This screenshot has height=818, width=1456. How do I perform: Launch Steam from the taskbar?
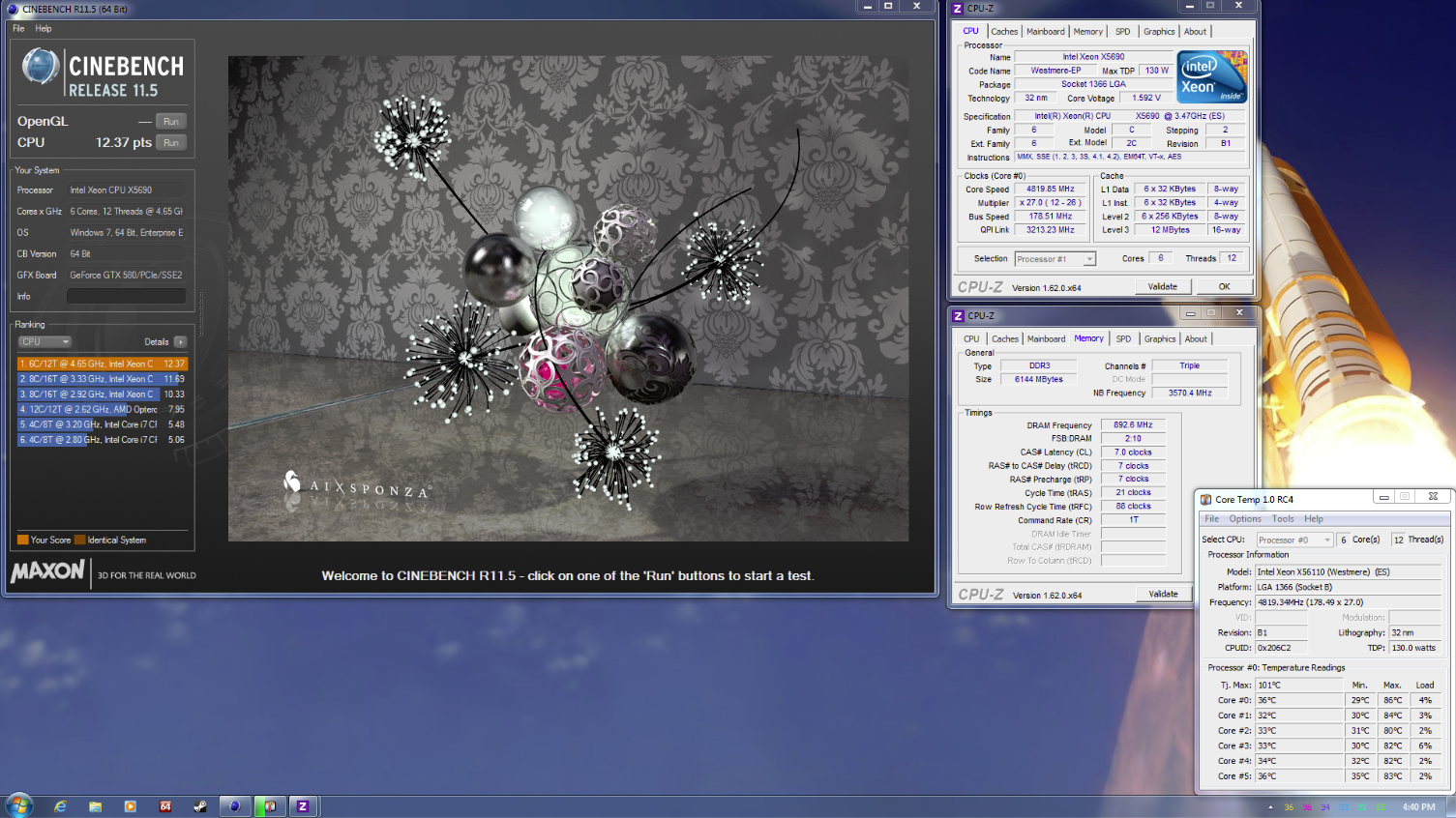[x=200, y=805]
